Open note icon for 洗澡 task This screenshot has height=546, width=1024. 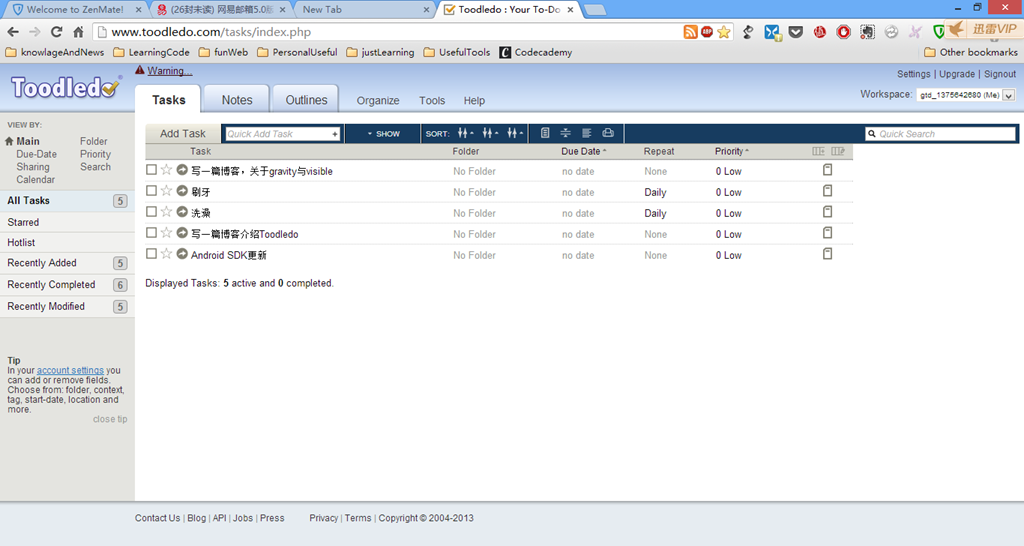[x=827, y=212]
